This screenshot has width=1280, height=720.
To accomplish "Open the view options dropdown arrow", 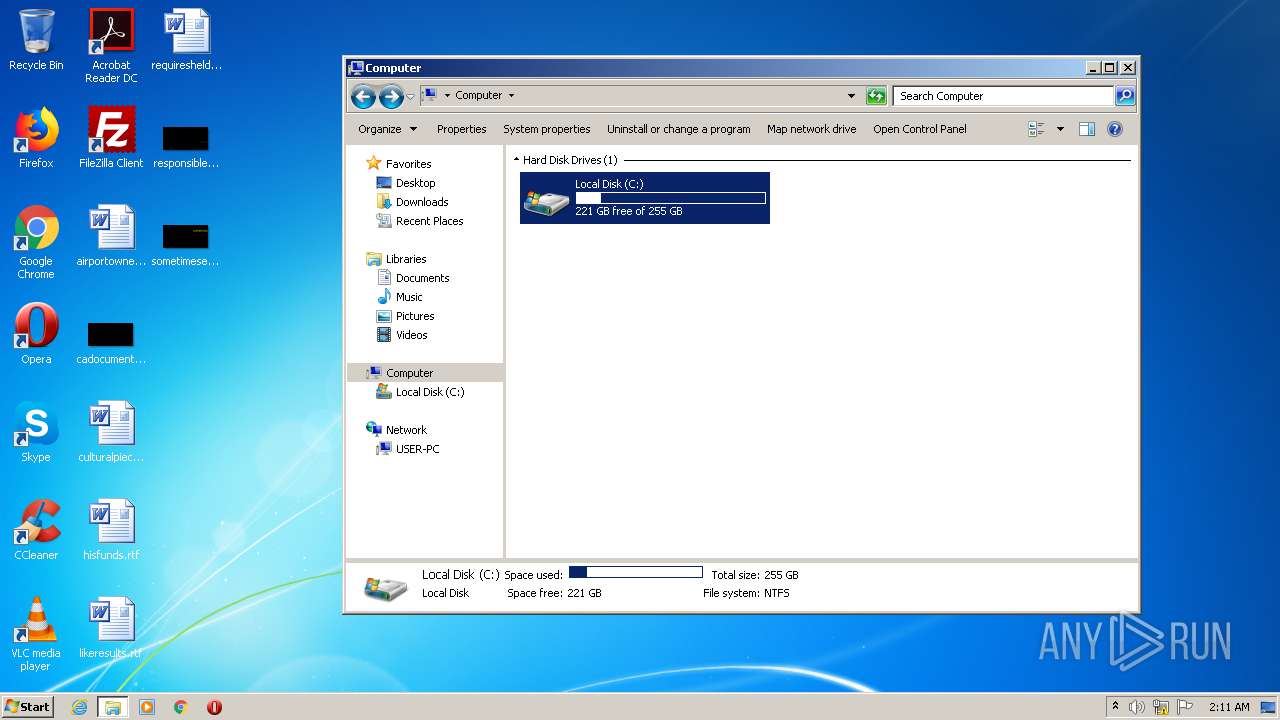I will [1060, 129].
